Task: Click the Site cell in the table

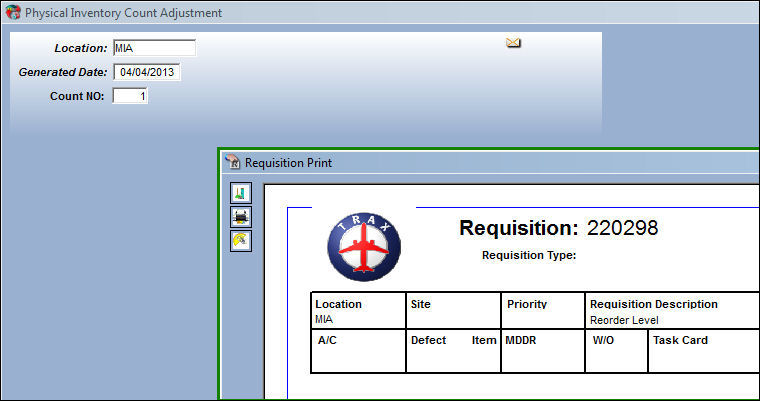Action: point(453,310)
